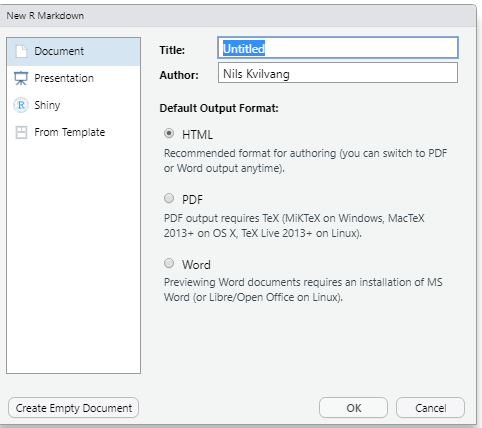Click the Author field containing Nils Kvilvang
Viewport: 482px width, 428px height.
coord(338,73)
